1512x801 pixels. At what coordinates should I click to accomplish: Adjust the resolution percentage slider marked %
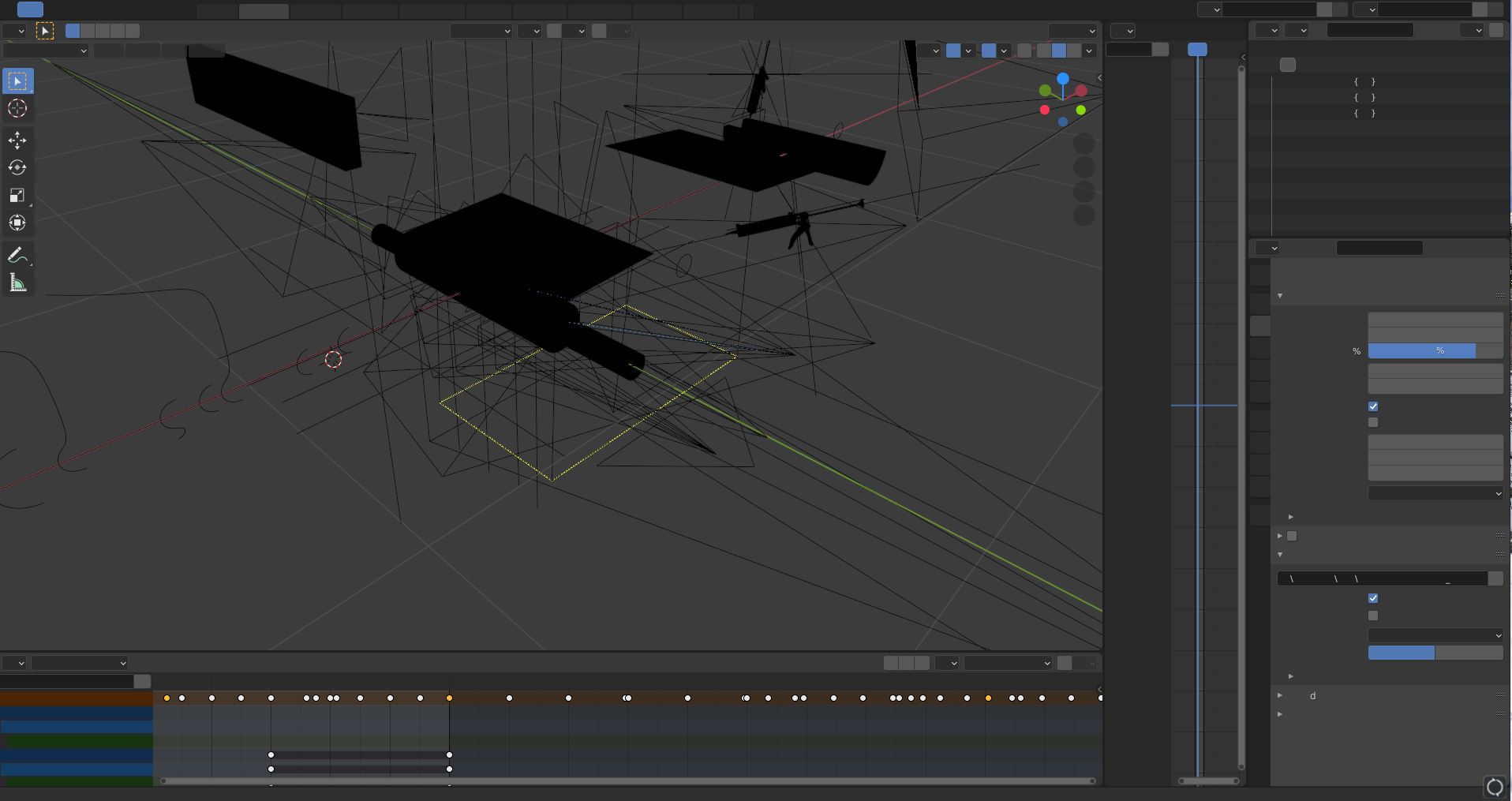[1435, 351]
